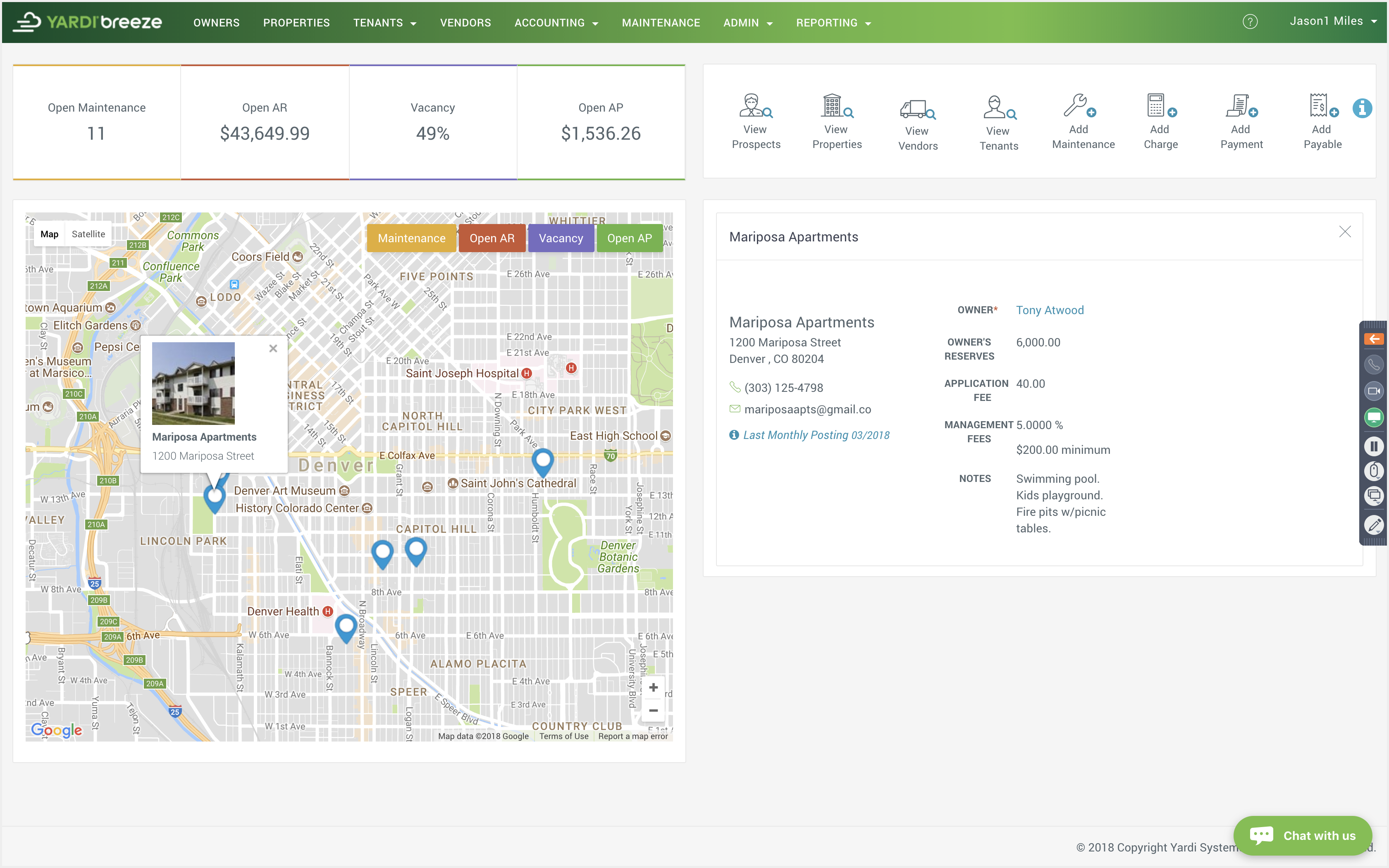Viewport: 1389px width, 868px height.
Task: Click the View Prospects icon
Action: point(755,106)
